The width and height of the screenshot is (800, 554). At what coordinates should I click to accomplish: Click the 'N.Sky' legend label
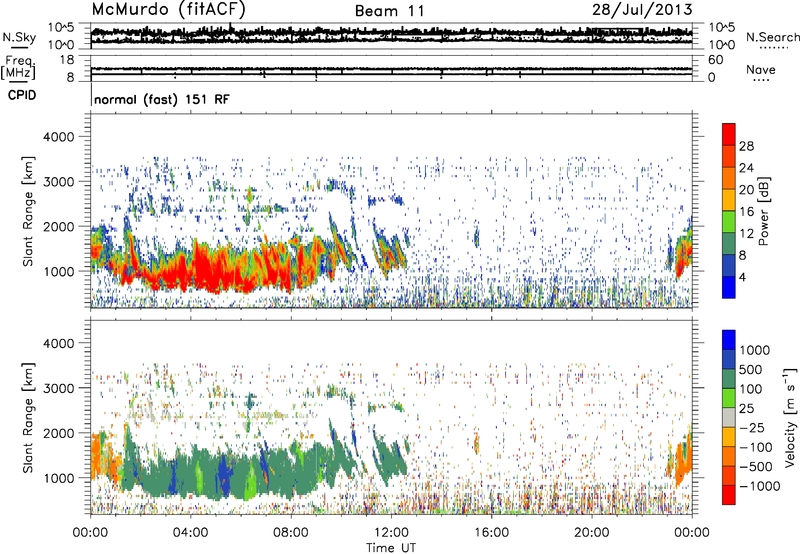pos(19,37)
